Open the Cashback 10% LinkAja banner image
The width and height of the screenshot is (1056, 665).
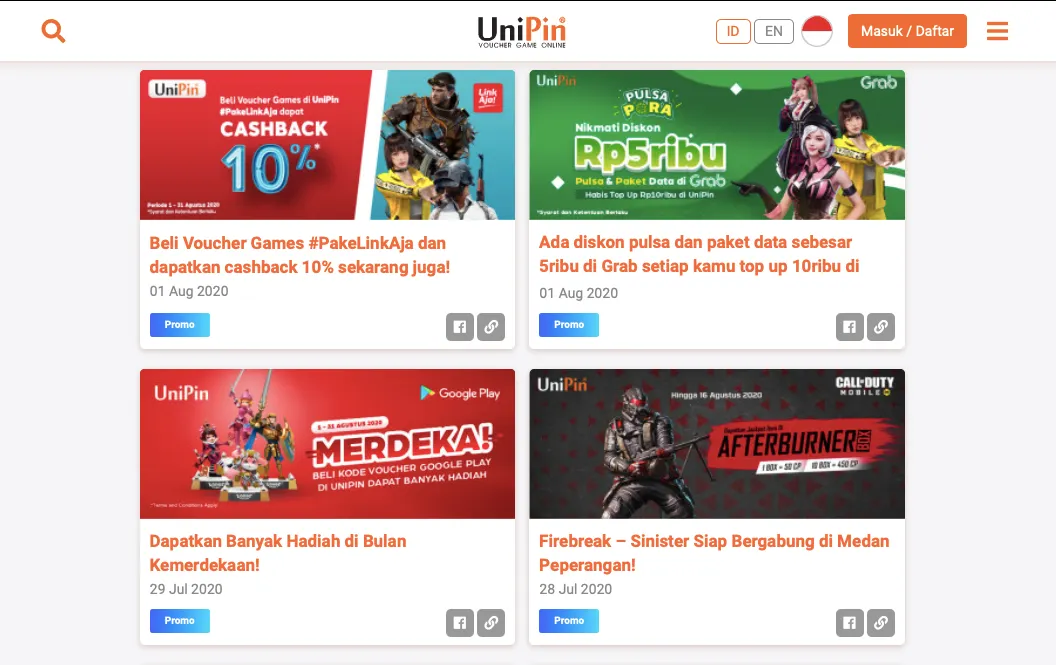coord(327,145)
